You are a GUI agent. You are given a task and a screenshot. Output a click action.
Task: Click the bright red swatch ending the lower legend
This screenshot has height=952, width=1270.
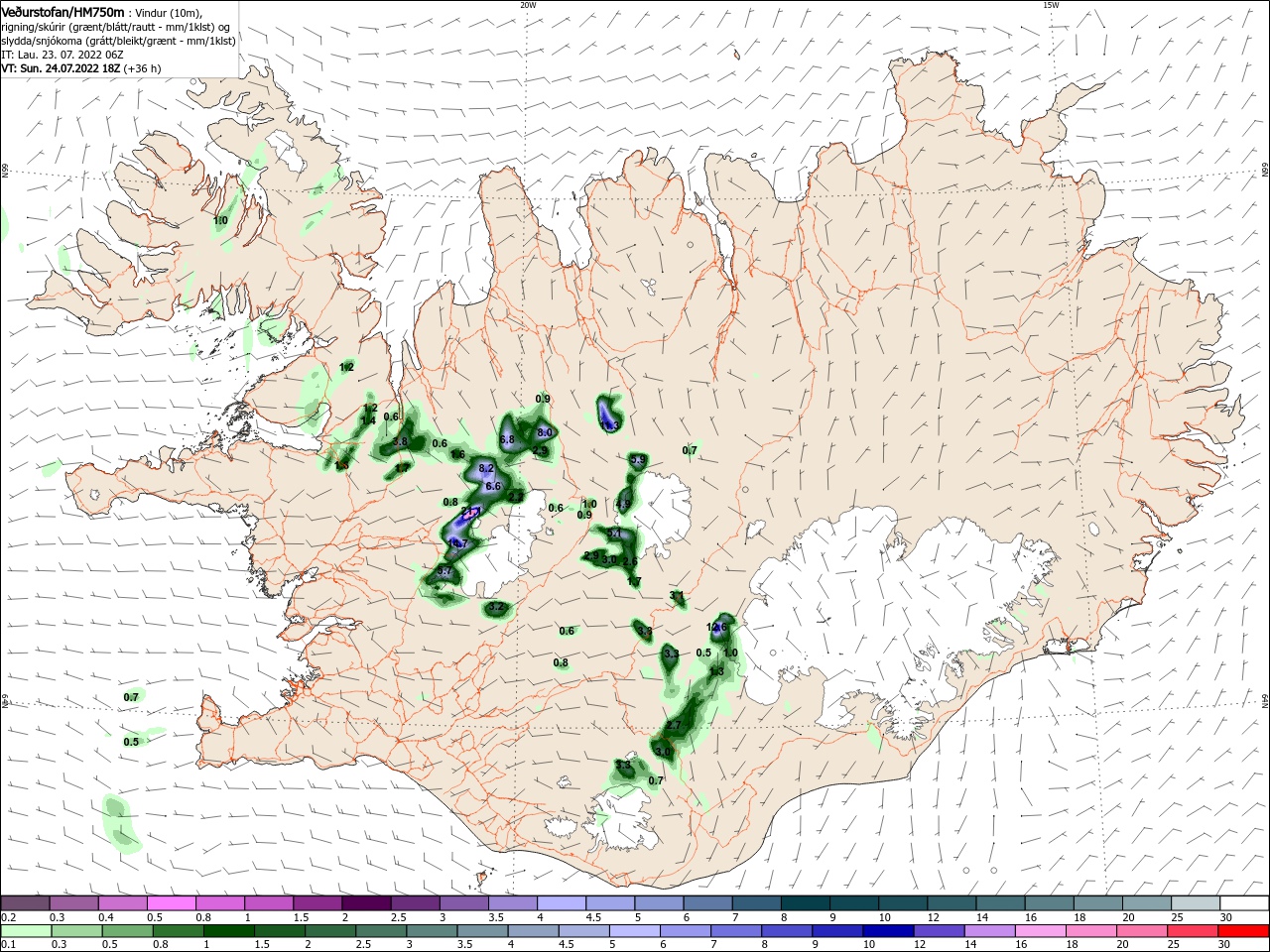click(1245, 931)
